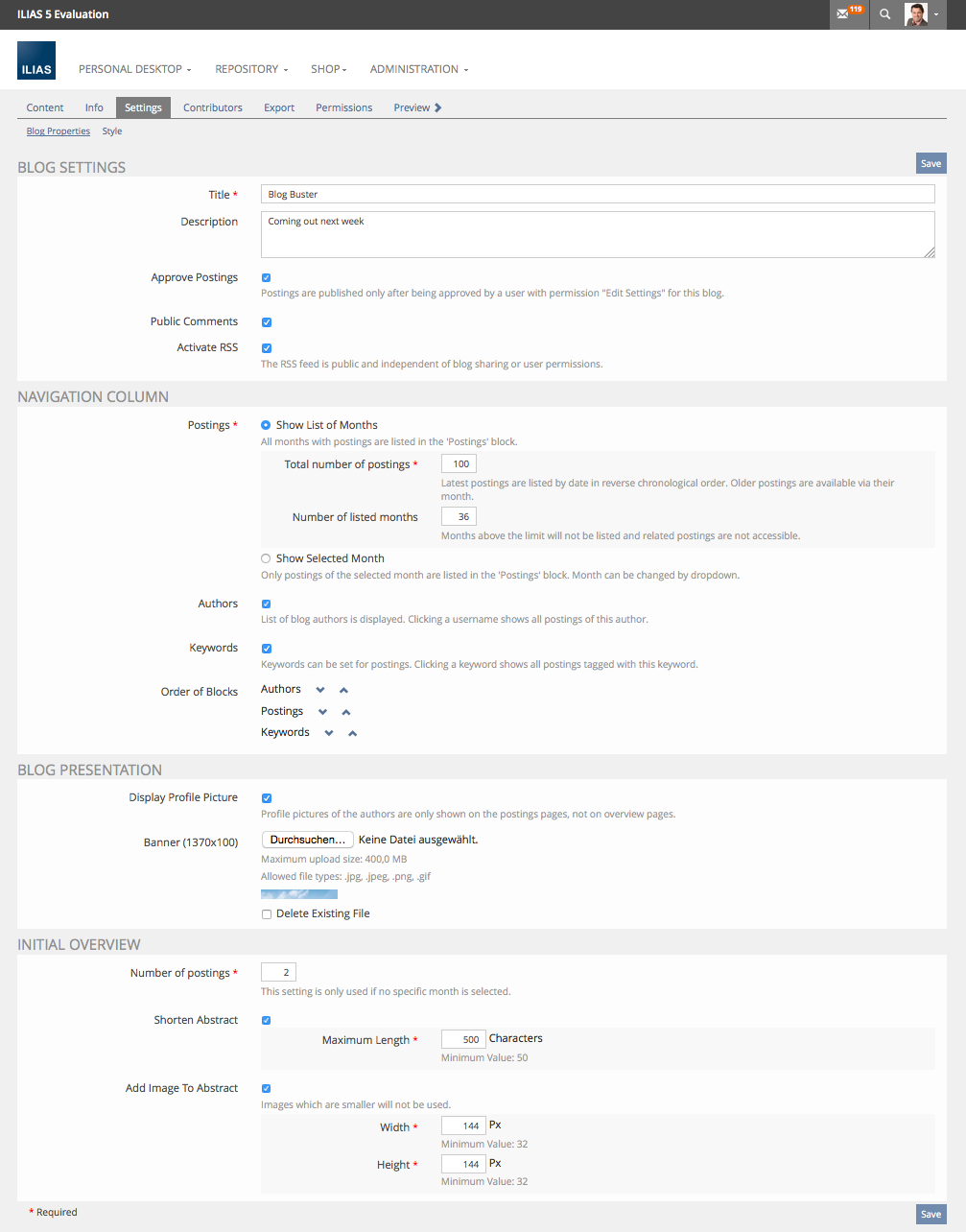Switch to the Contributors tab
This screenshot has height=1232, width=966.
pos(213,107)
